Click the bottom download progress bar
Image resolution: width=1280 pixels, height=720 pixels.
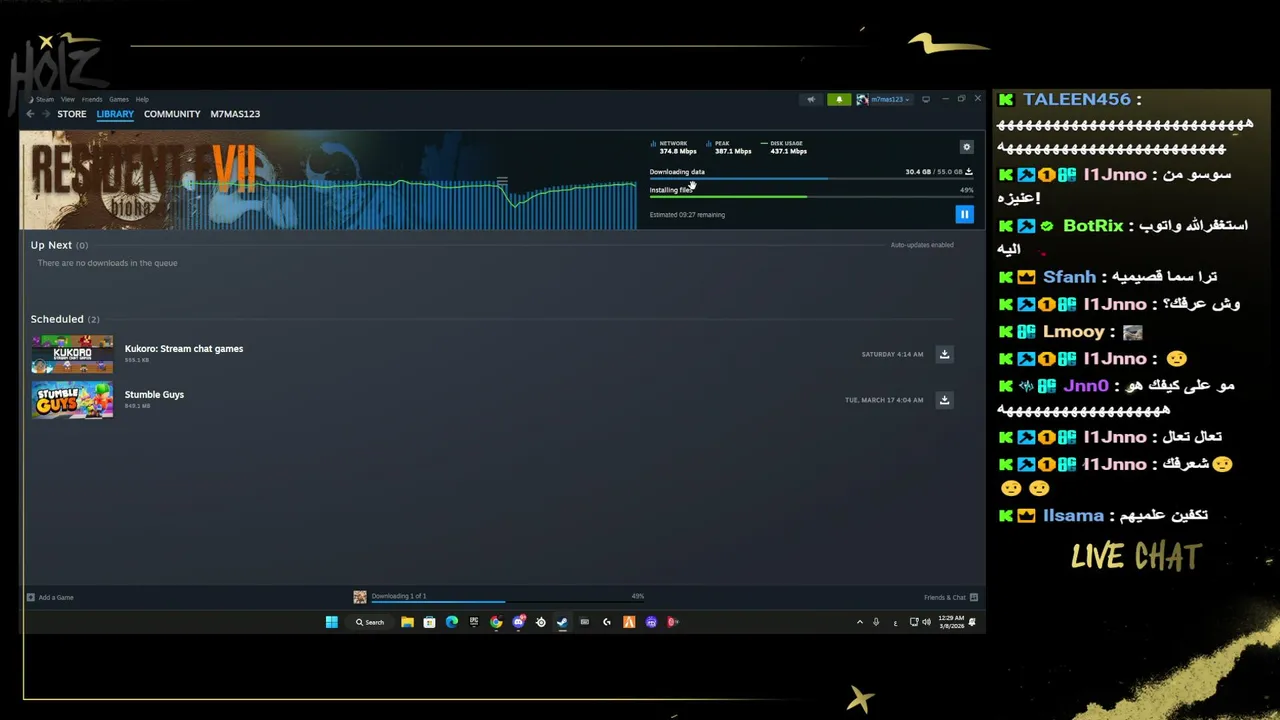507,602
